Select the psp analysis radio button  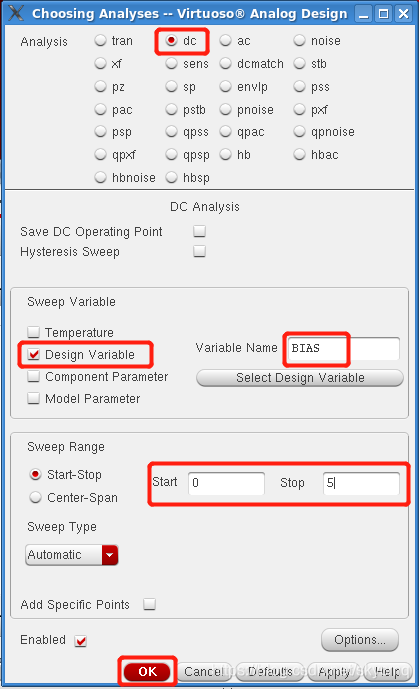click(x=101, y=131)
